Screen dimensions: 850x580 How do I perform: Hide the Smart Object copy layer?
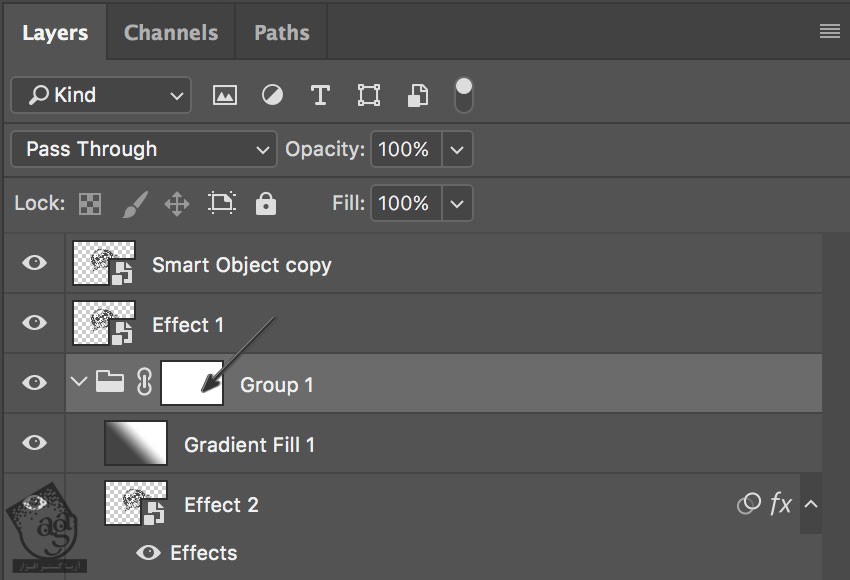click(35, 263)
